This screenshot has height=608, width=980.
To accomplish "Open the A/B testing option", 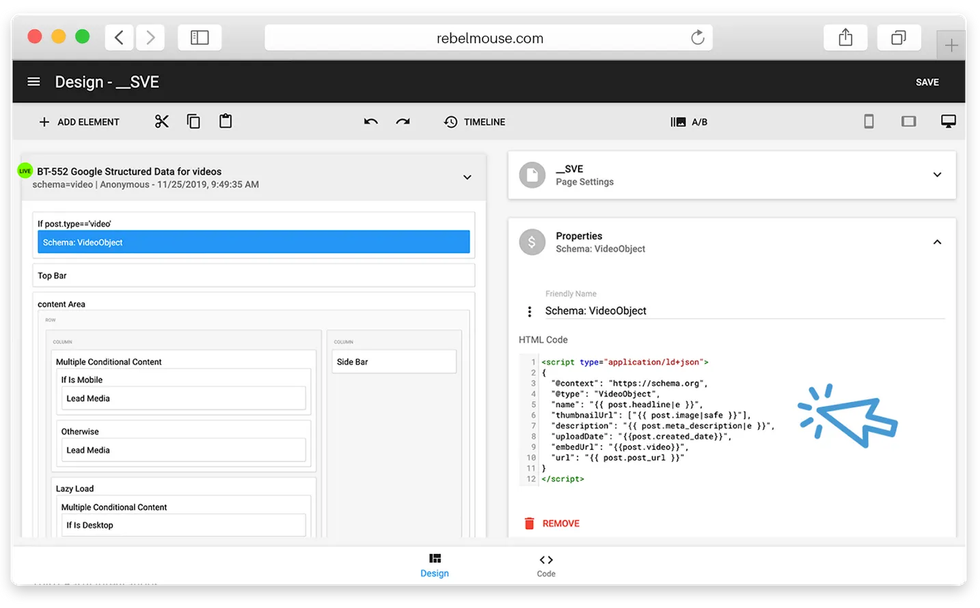I will tap(689, 122).
